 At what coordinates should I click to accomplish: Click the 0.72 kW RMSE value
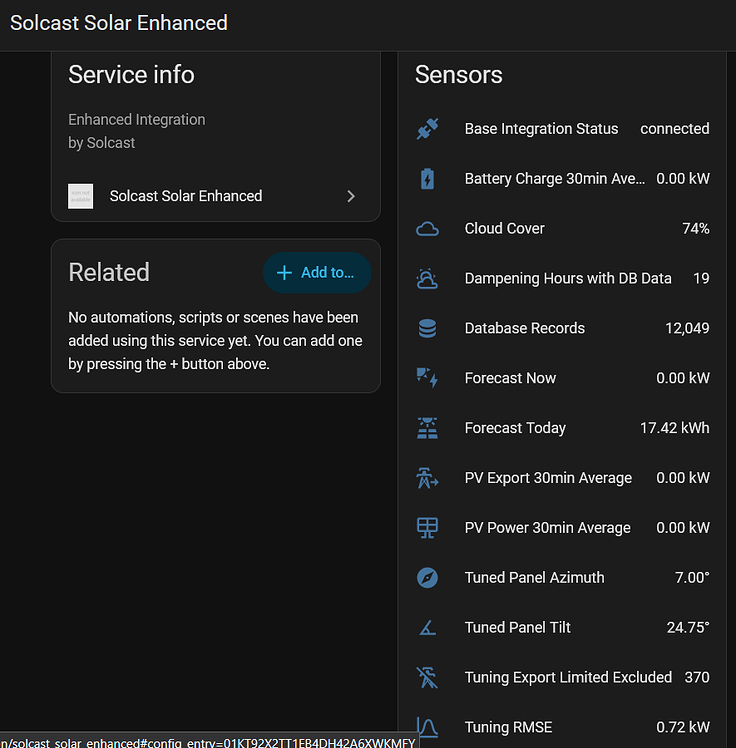683,727
